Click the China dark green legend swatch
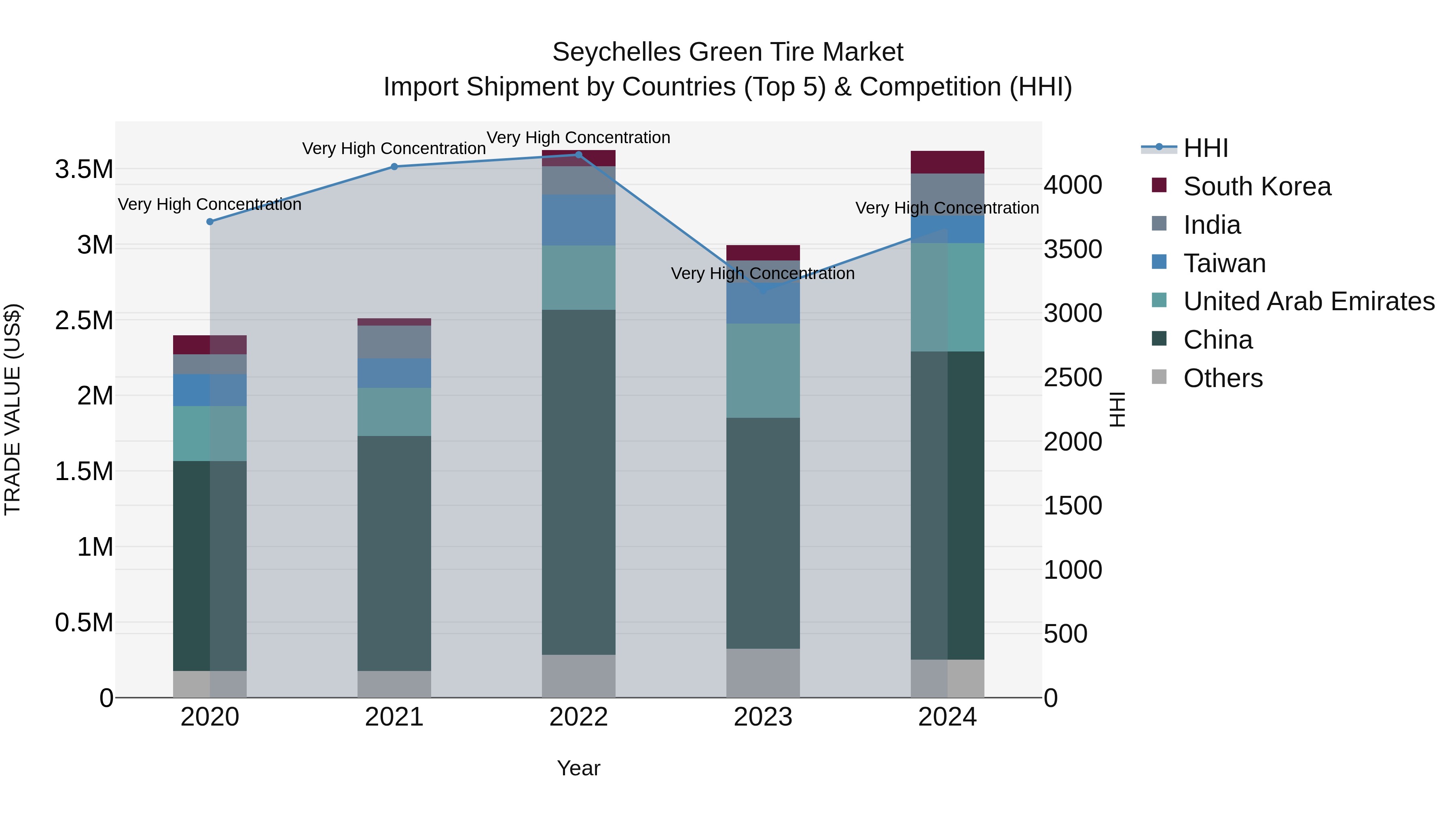This screenshot has height=819, width=1456. [1159, 339]
